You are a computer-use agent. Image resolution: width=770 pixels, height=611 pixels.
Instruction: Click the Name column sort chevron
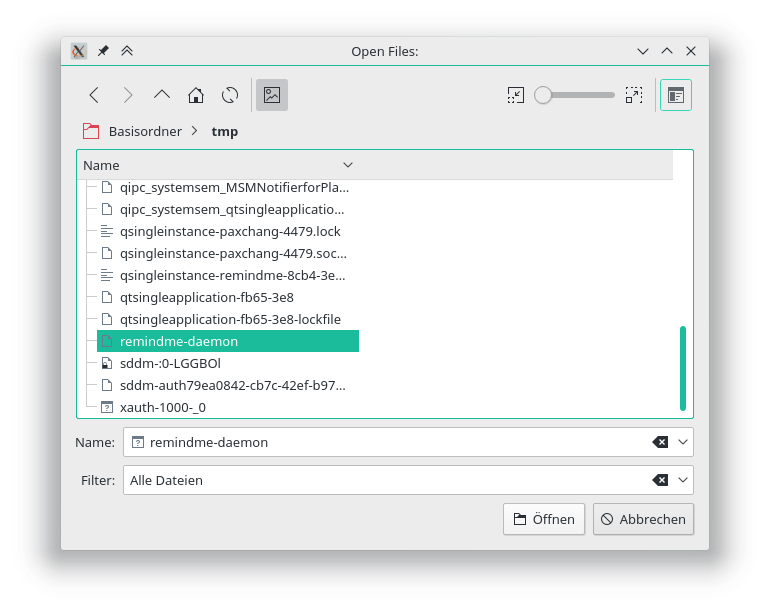click(348, 165)
